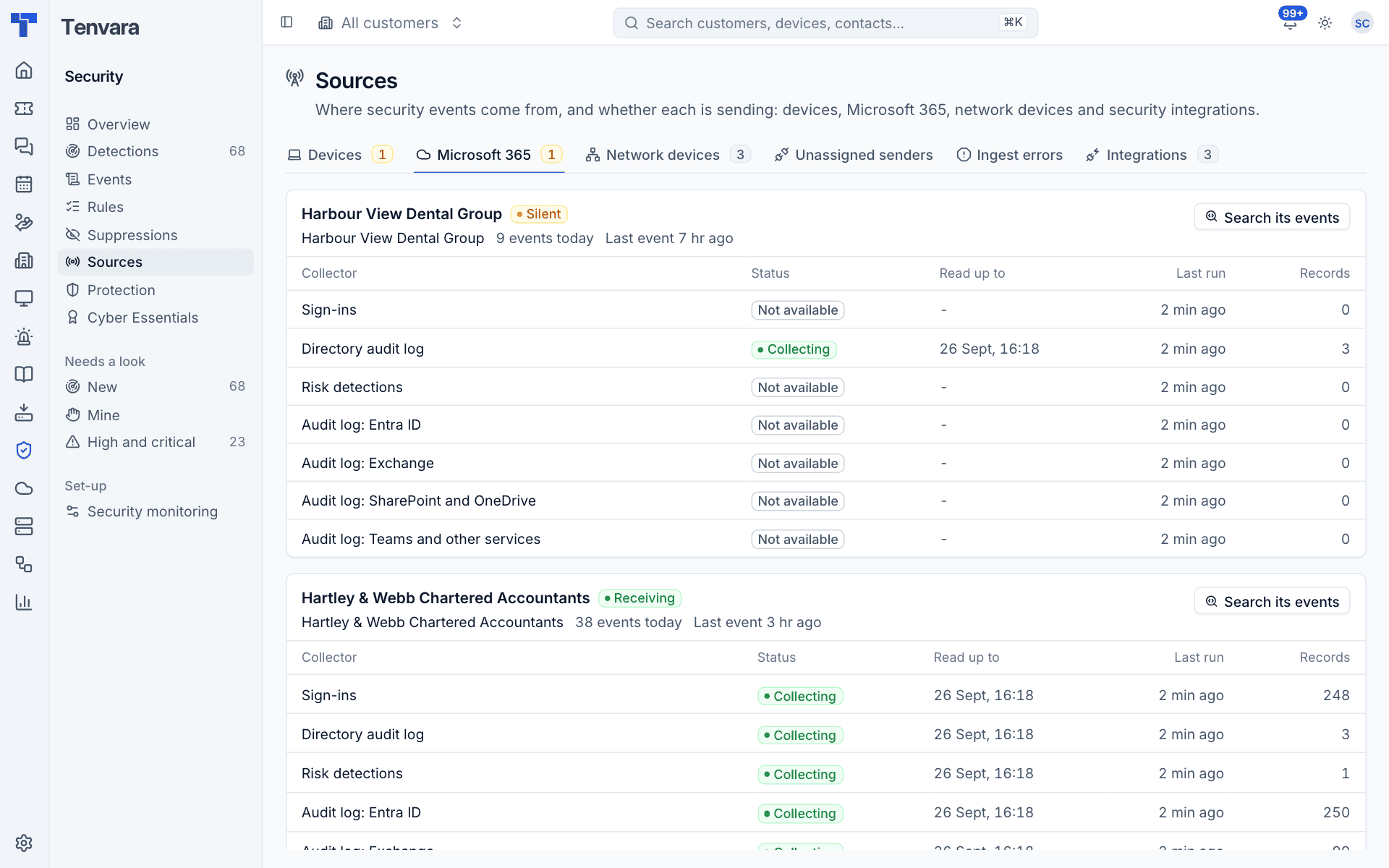The height and width of the screenshot is (868, 1389).
Task: Open the cloud icon in left rail
Action: coord(24,488)
